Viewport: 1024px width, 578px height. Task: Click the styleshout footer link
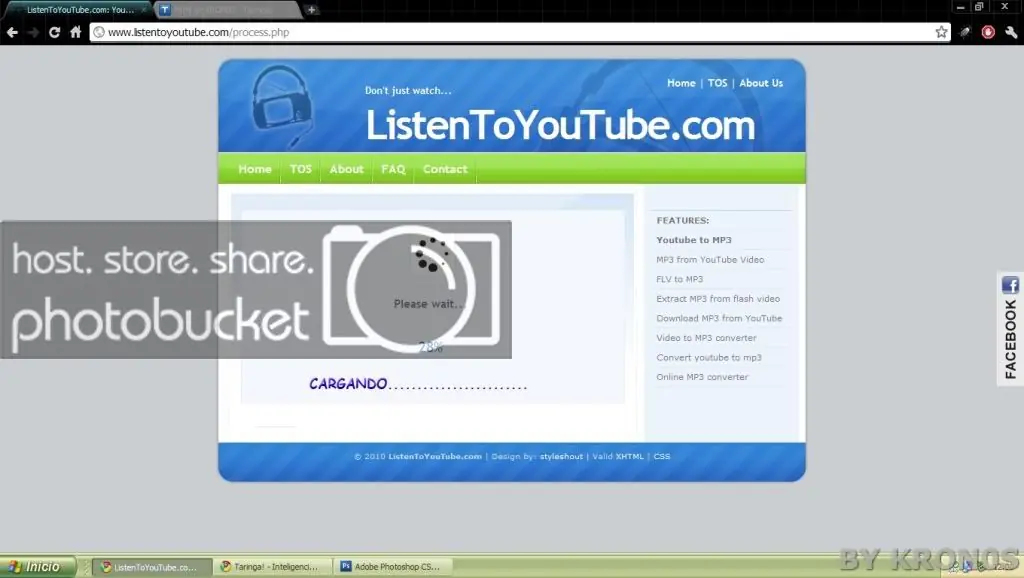[x=561, y=457]
